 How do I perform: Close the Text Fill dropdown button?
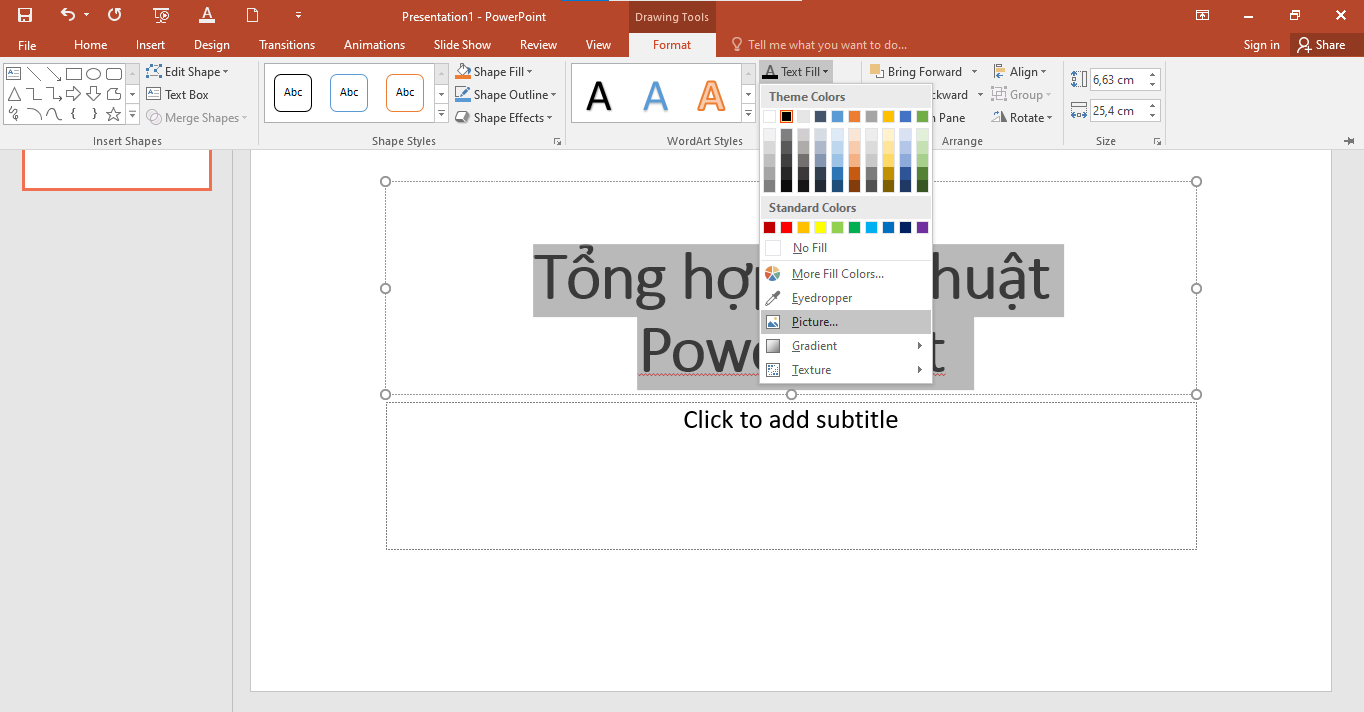pyautogui.click(x=795, y=72)
